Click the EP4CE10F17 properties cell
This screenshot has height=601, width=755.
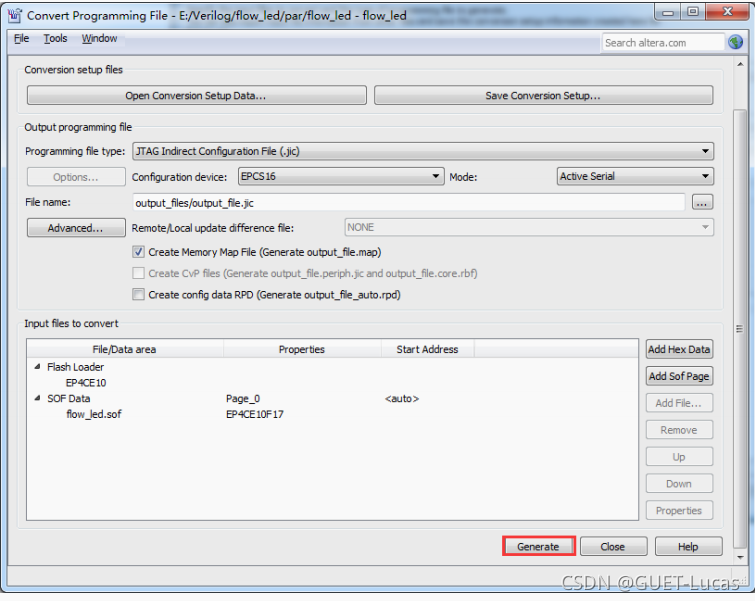[255, 414]
